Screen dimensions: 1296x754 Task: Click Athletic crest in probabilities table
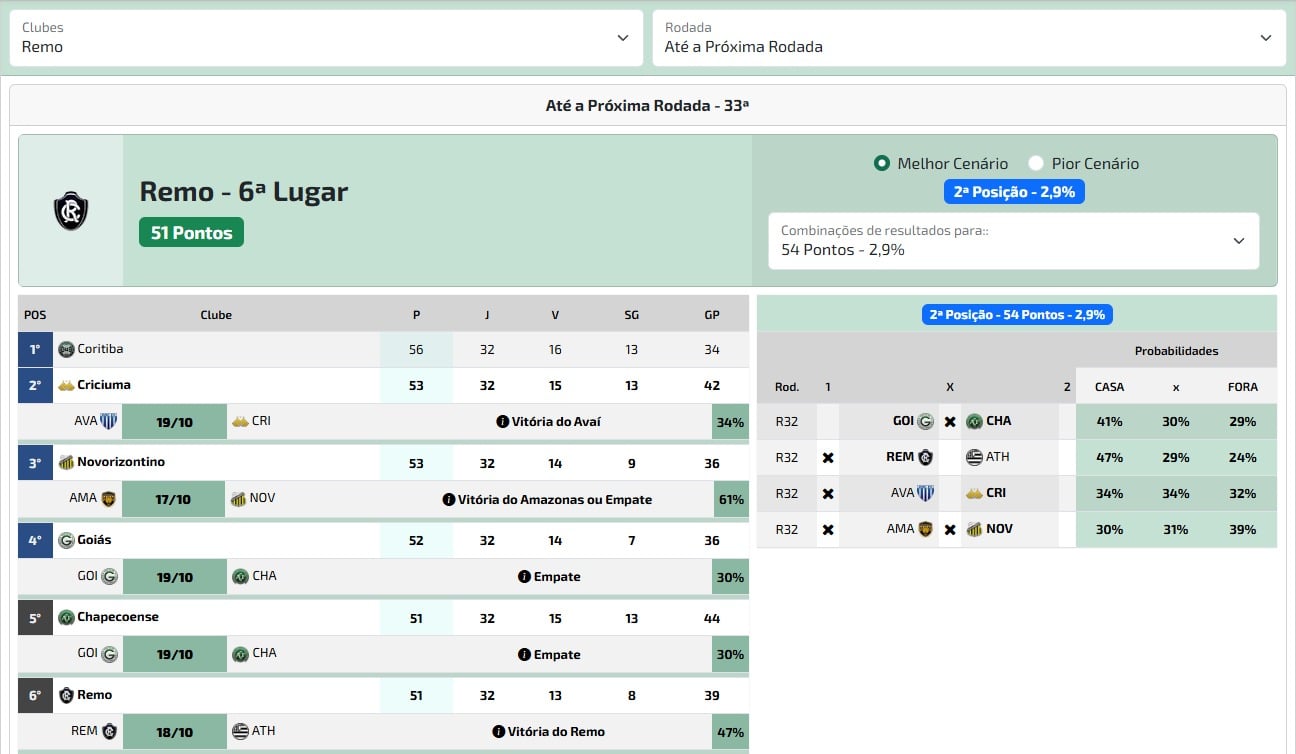973,457
